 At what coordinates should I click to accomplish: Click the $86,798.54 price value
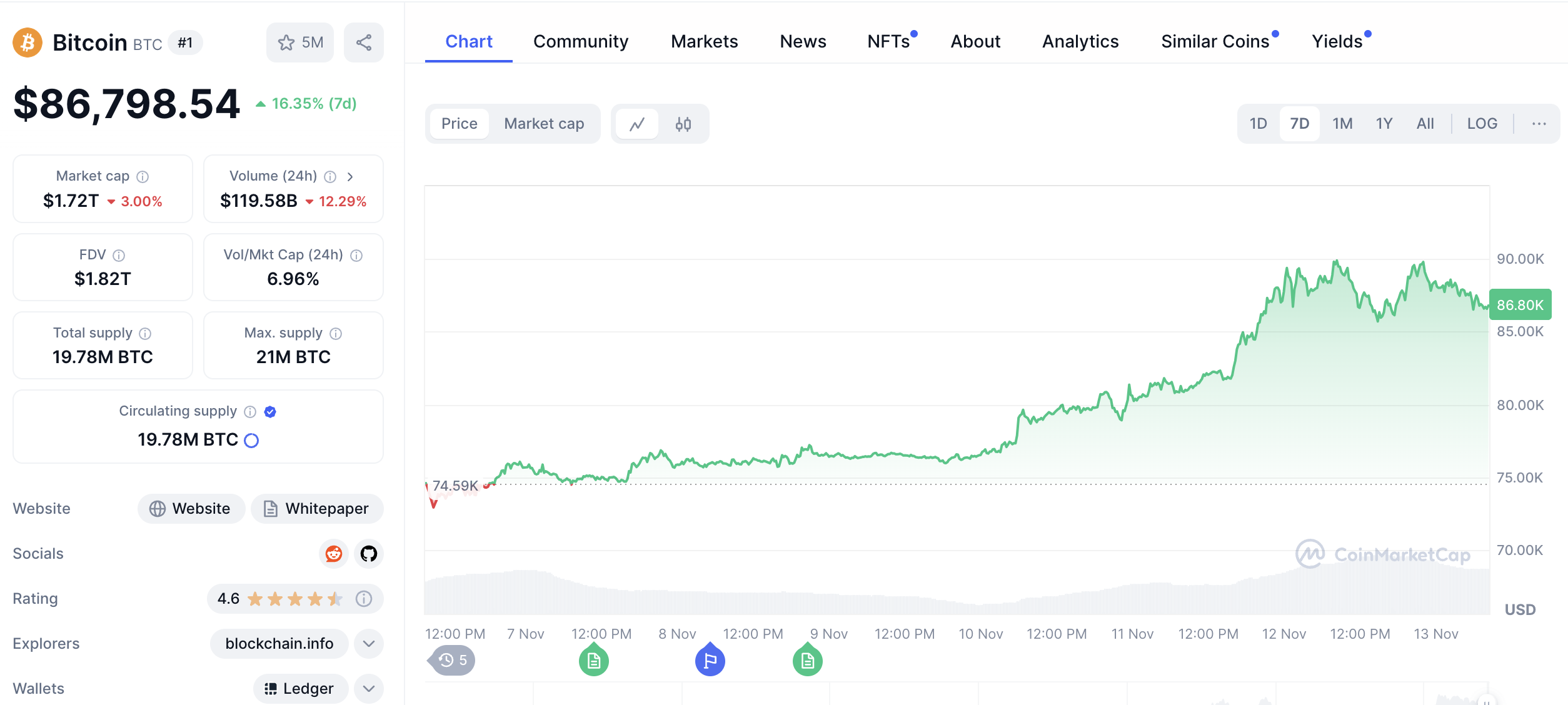coord(127,104)
